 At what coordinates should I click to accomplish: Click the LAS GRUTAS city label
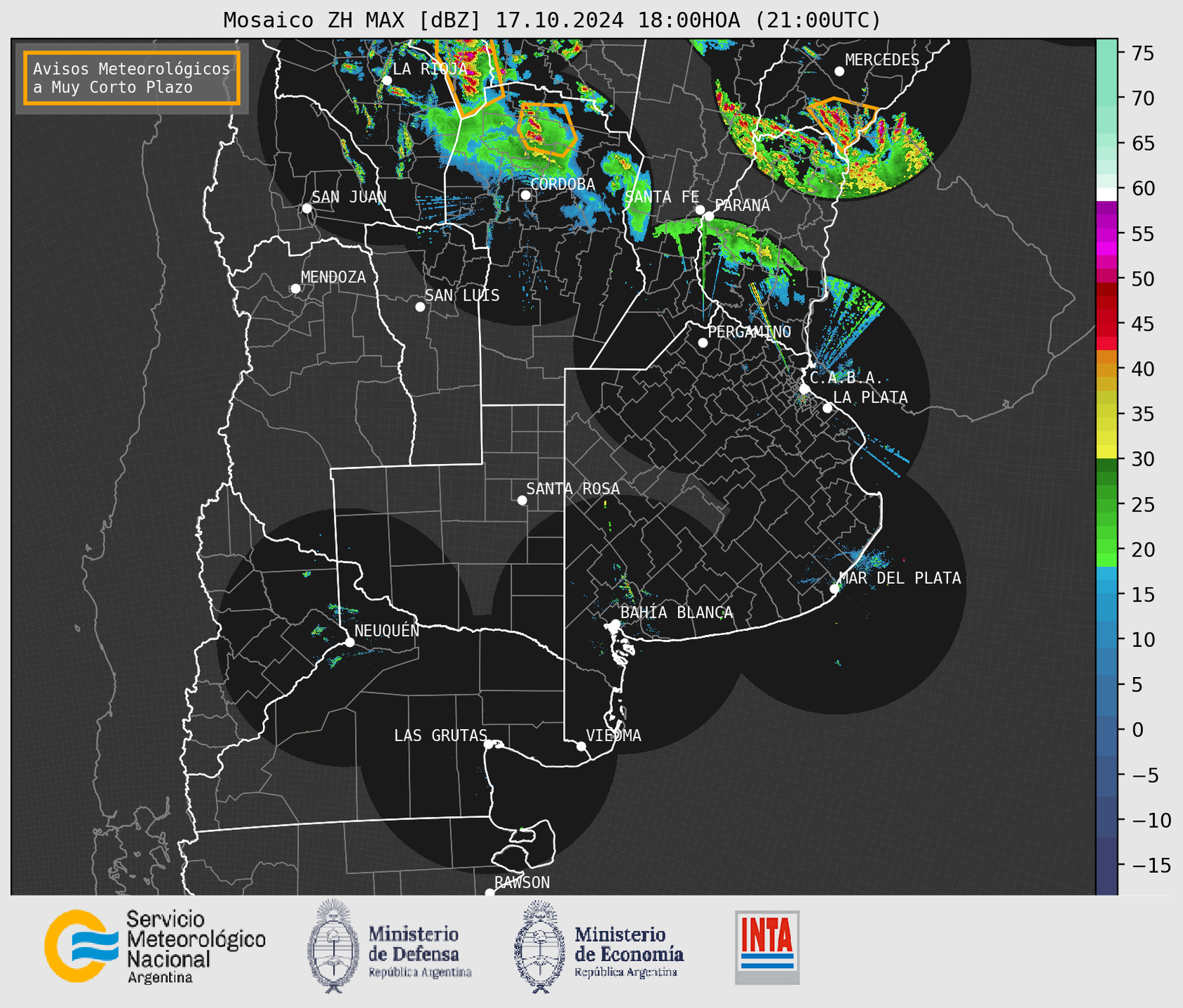coord(440,735)
